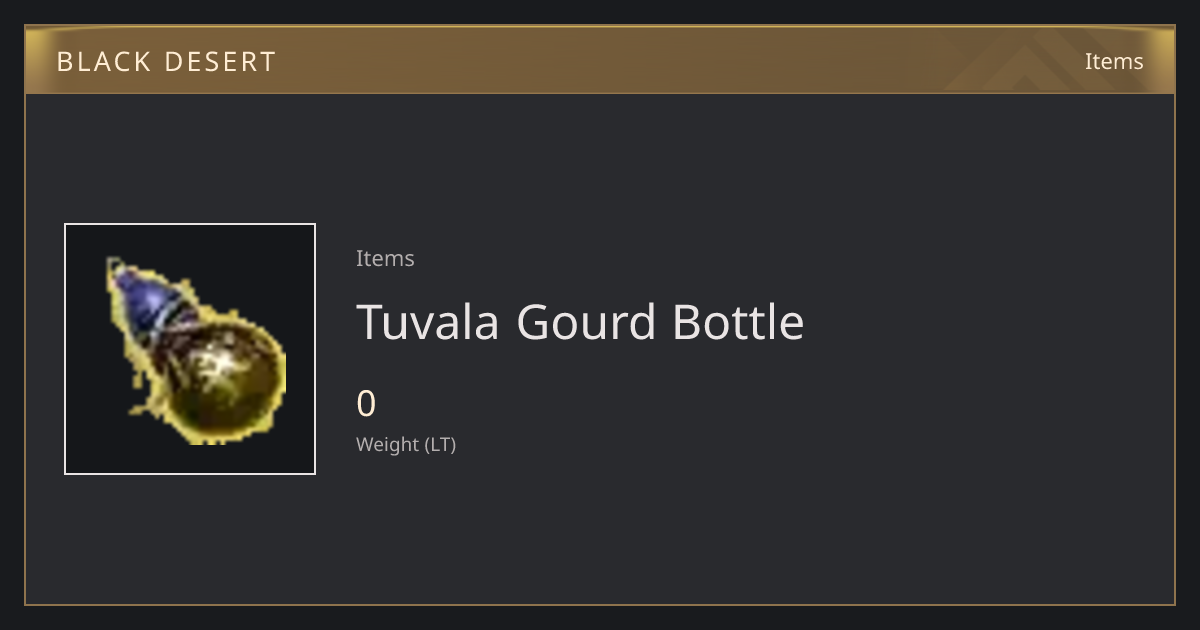Open the BLACK DESERT home title

coord(166,61)
